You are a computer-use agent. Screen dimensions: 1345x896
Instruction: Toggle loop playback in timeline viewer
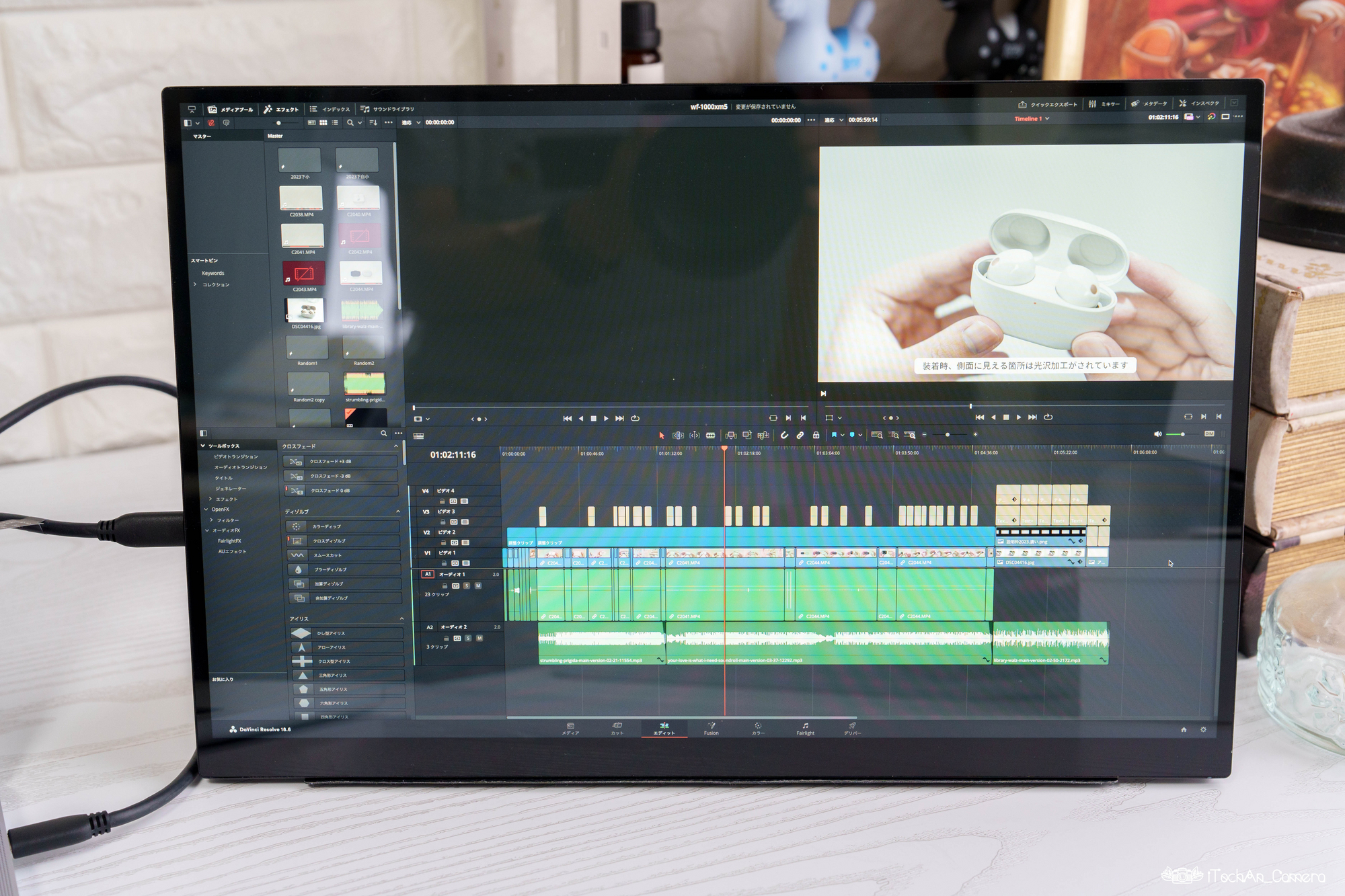pyautogui.click(x=1048, y=417)
